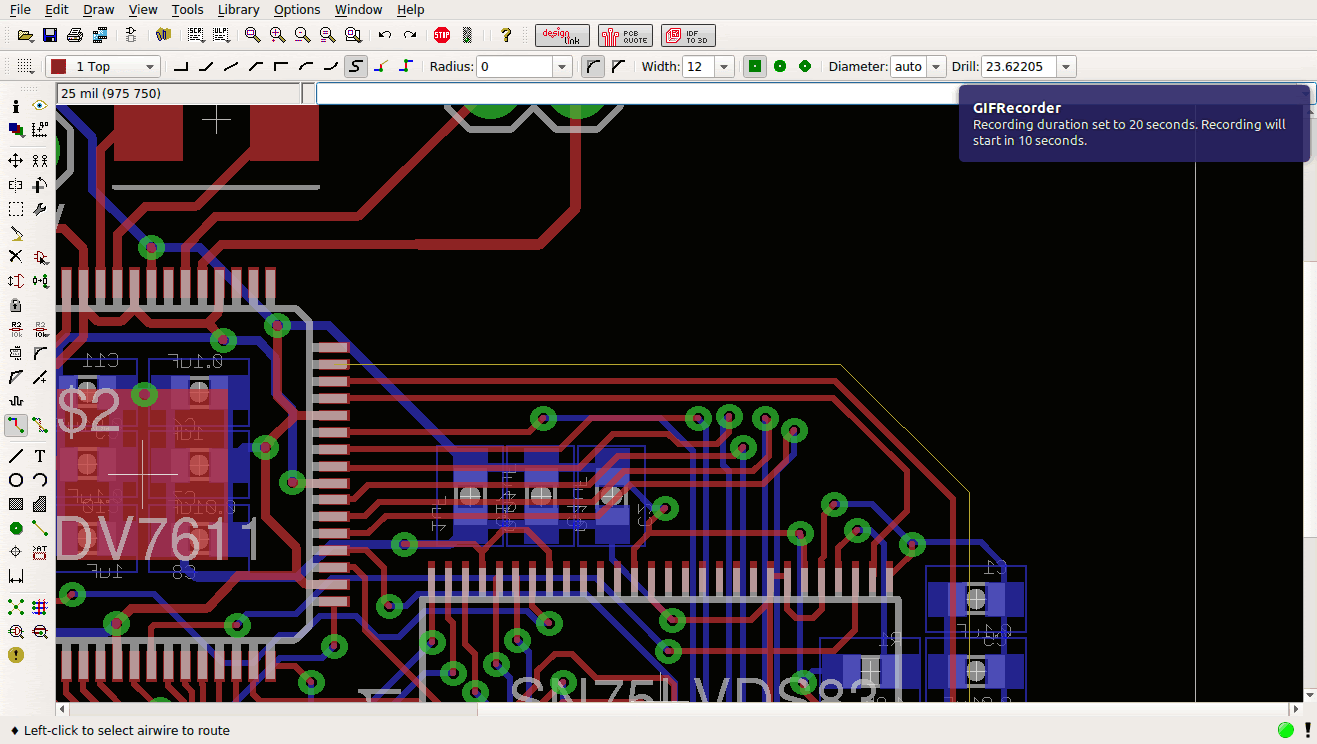
Task: Expand the Drill size dropdown
Action: click(1066, 67)
